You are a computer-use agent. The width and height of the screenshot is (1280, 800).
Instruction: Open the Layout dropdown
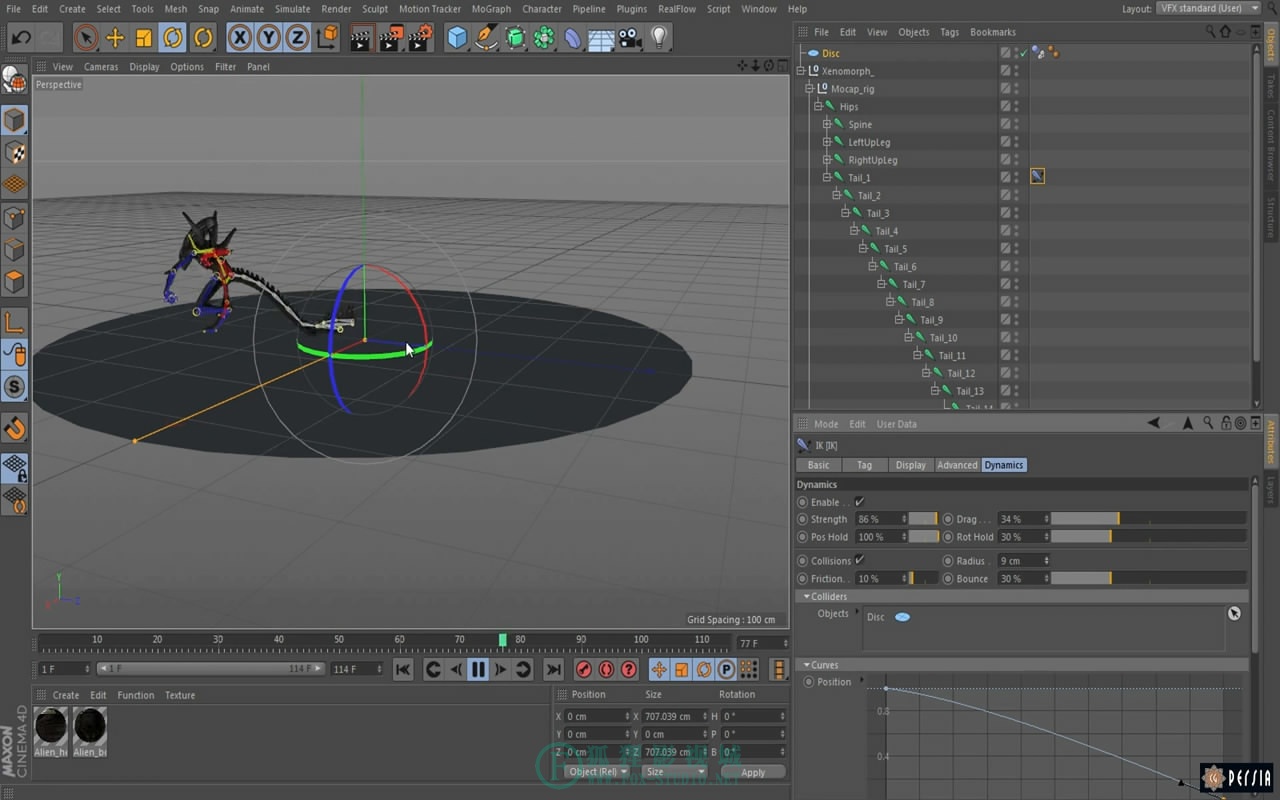[x=1206, y=8]
